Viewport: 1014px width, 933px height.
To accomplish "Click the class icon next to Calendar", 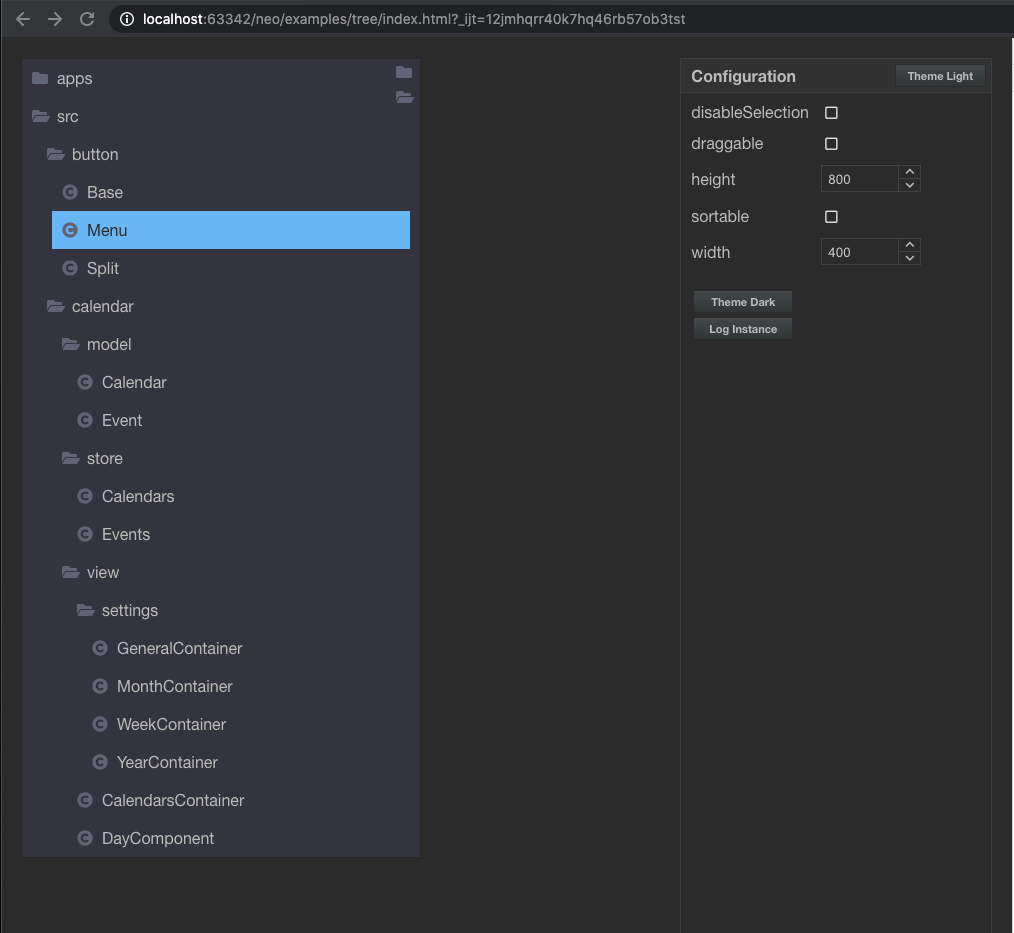I will coord(85,382).
